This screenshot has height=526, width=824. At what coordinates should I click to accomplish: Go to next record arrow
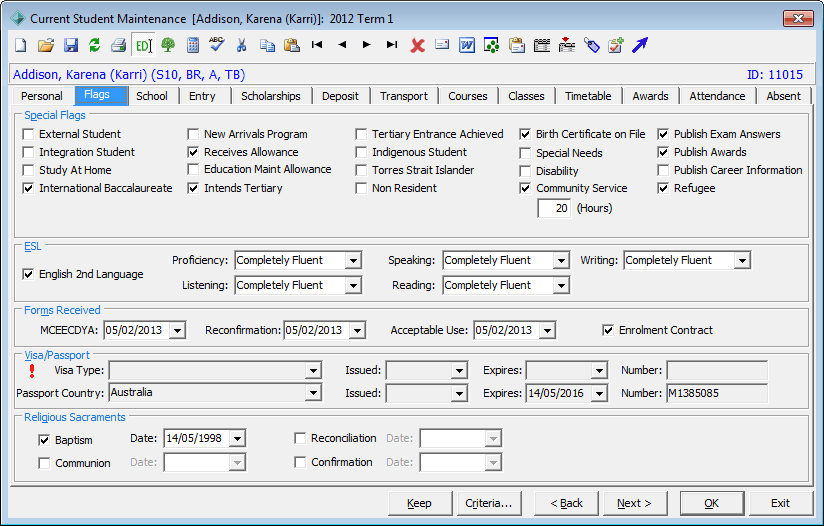(366, 45)
